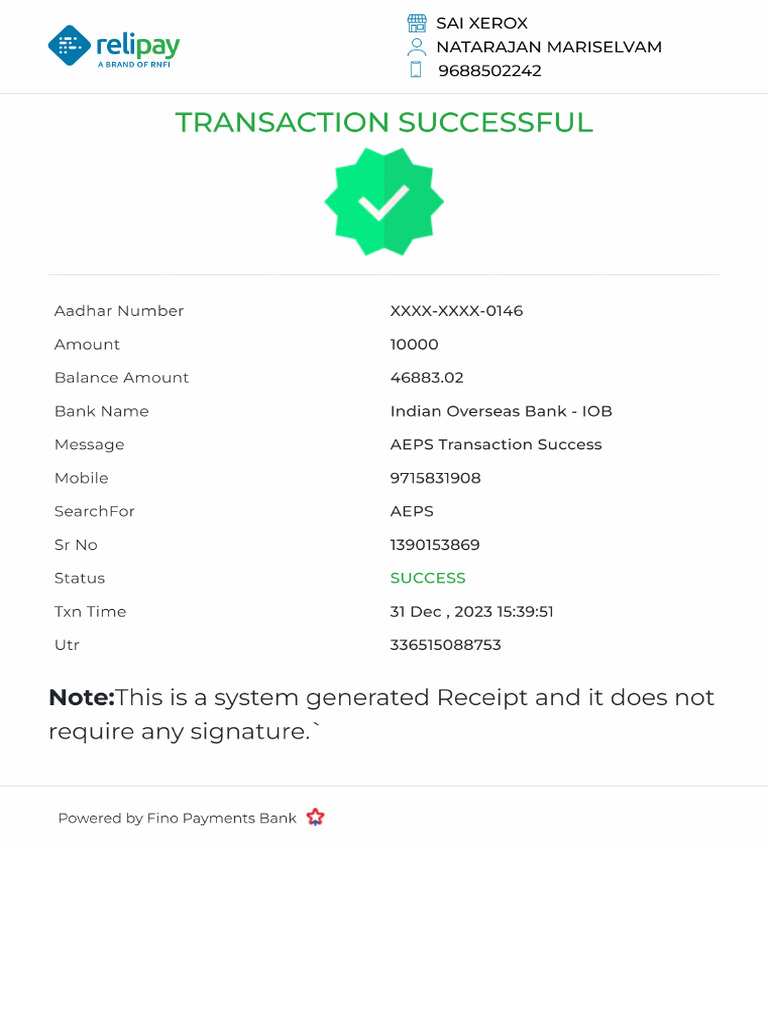Image resolution: width=768 pixels, height=1024 pixels.
Task: Click the Sr No value 1390153869
Action: click(434, 545)
